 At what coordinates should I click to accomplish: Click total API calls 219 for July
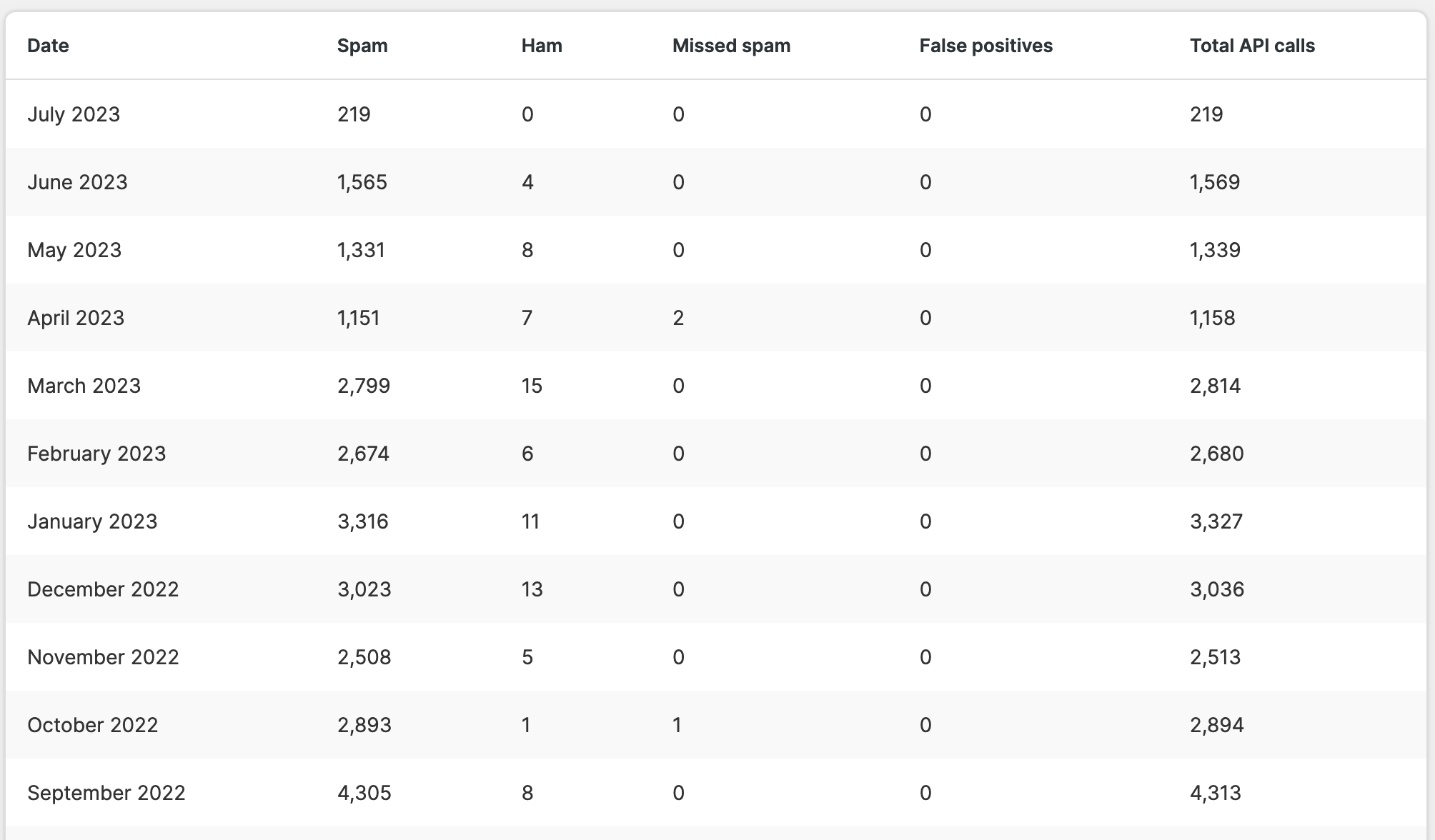1206,114
